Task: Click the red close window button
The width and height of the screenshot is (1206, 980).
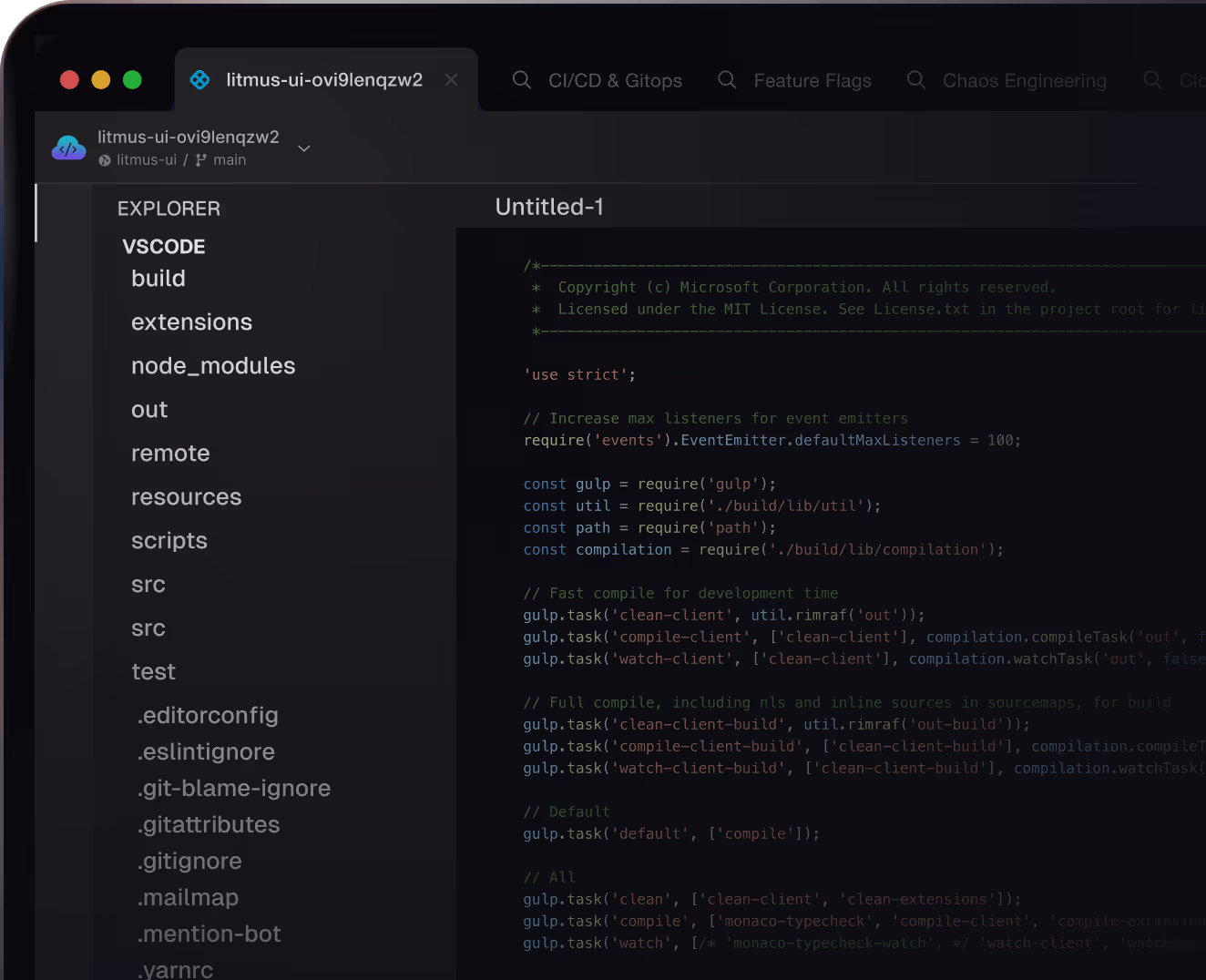Action: (69, 80)
